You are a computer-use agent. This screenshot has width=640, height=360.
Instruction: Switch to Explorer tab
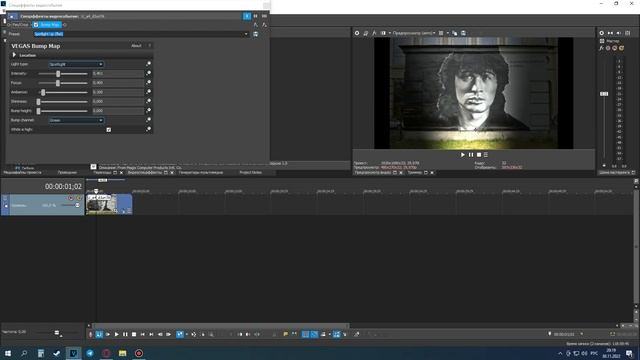coord(67,173)
